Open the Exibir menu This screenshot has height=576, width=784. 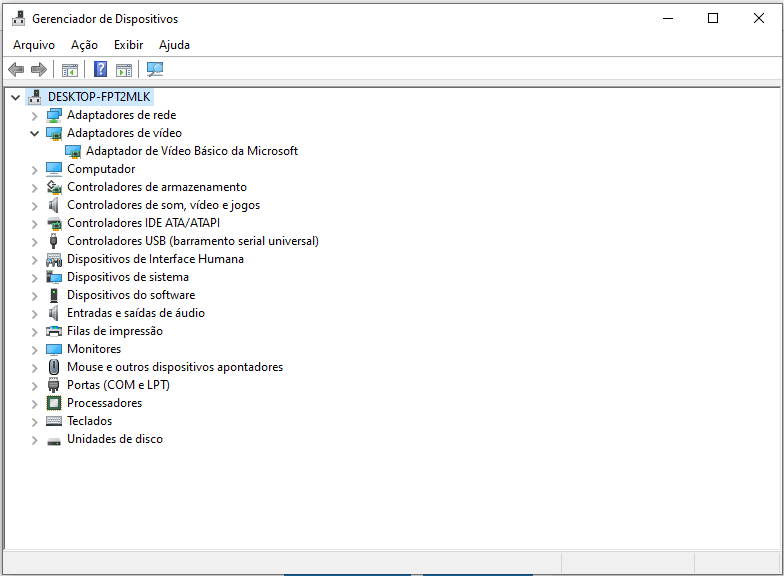point(128,45)
